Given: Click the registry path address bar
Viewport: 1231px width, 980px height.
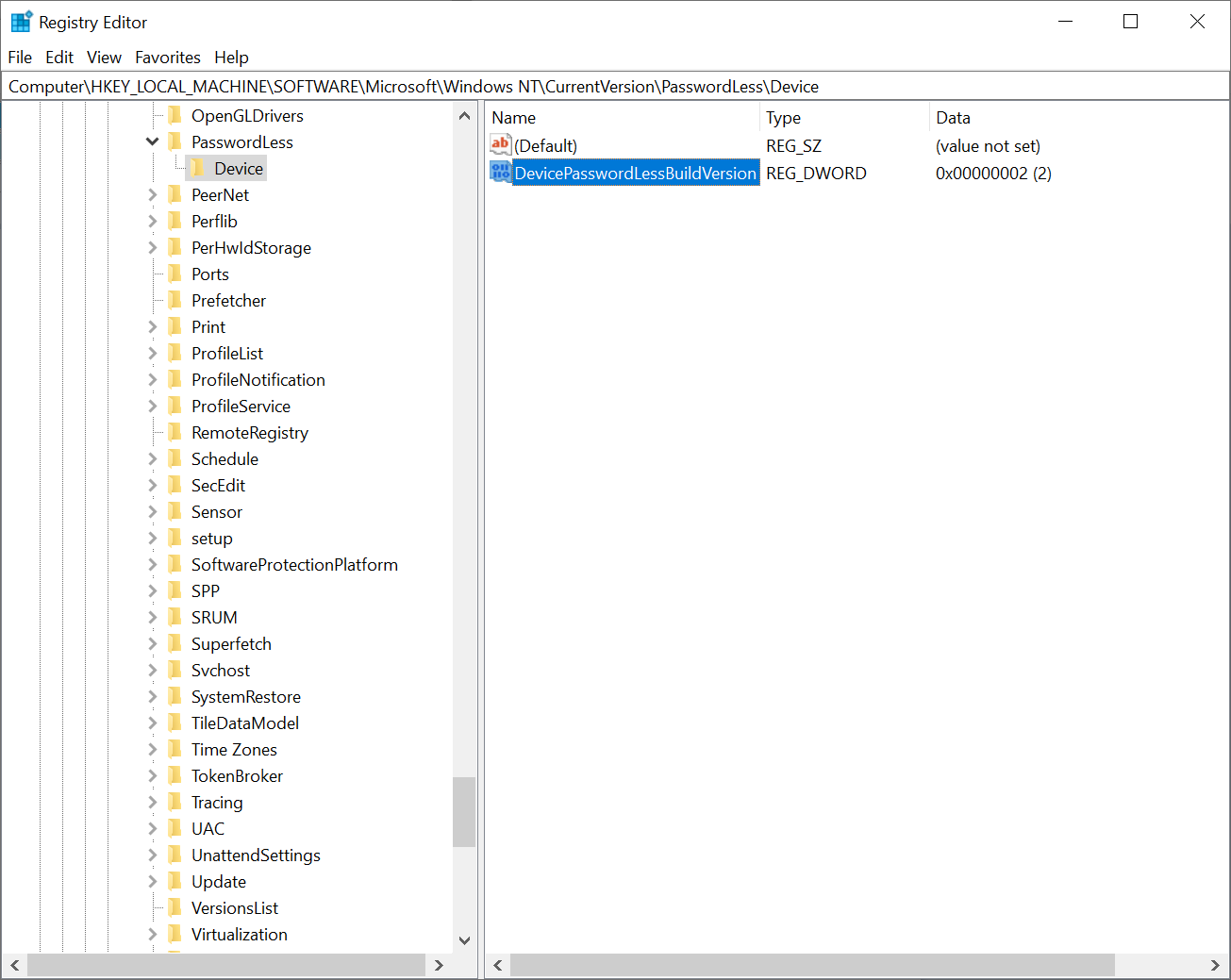Looking at the screenshot, I should coord(615,87).
